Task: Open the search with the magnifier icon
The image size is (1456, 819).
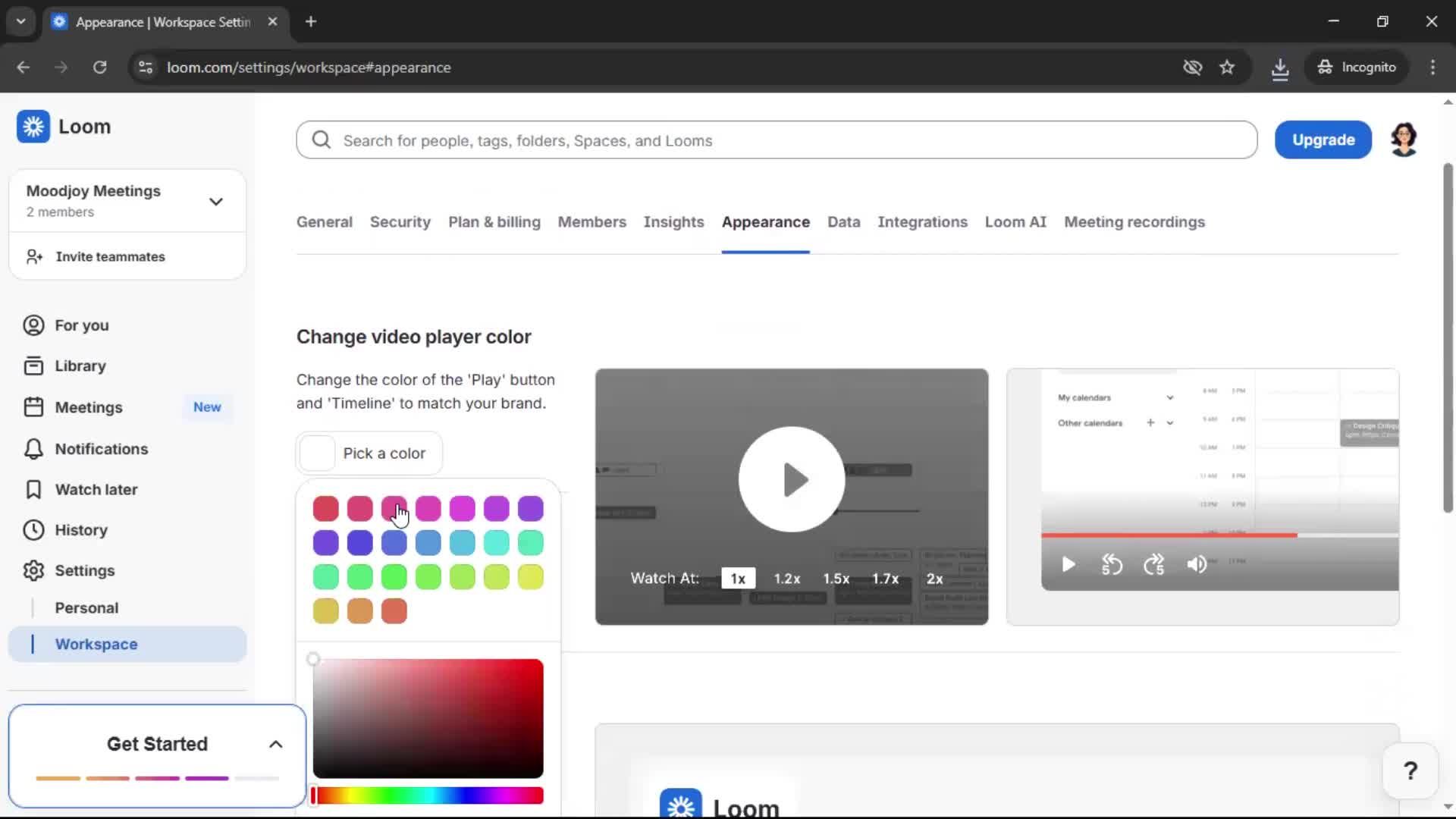Action: [321, 140]
